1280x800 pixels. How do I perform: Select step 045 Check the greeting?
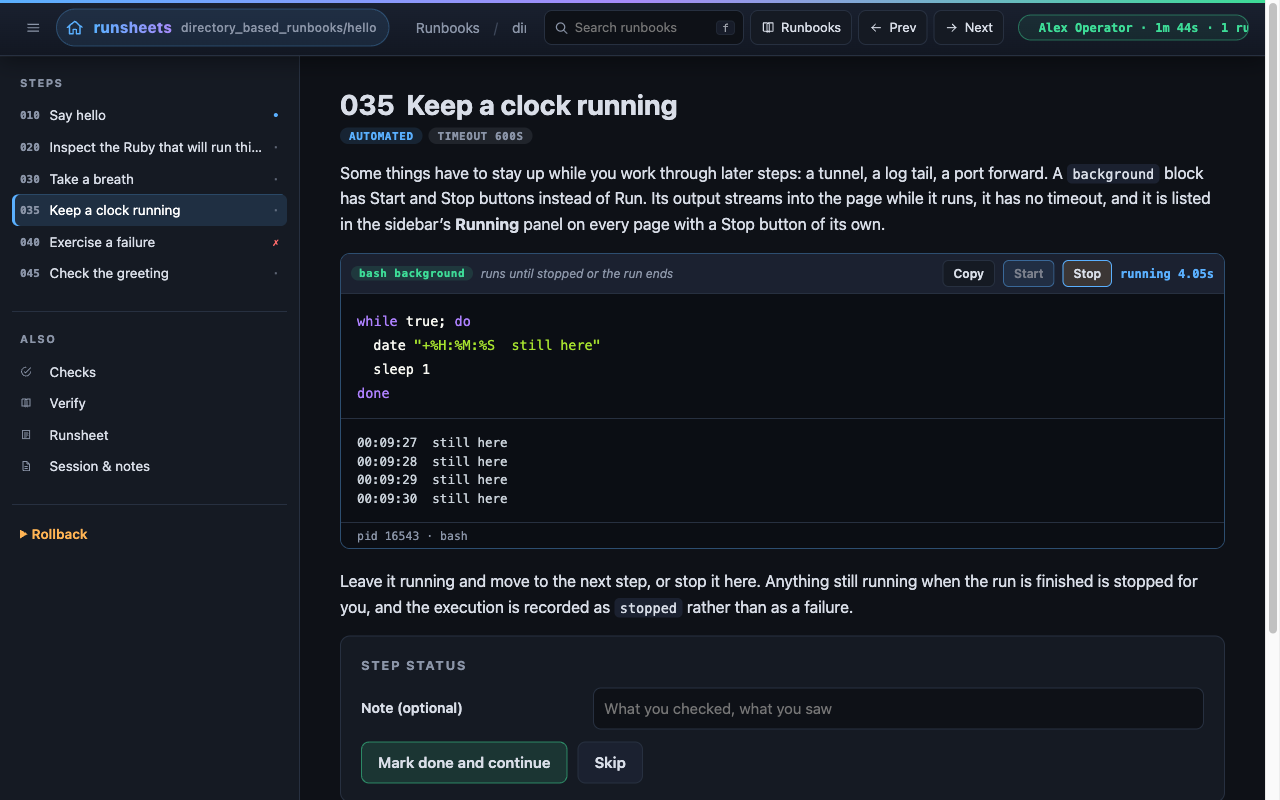pos(150,273)
